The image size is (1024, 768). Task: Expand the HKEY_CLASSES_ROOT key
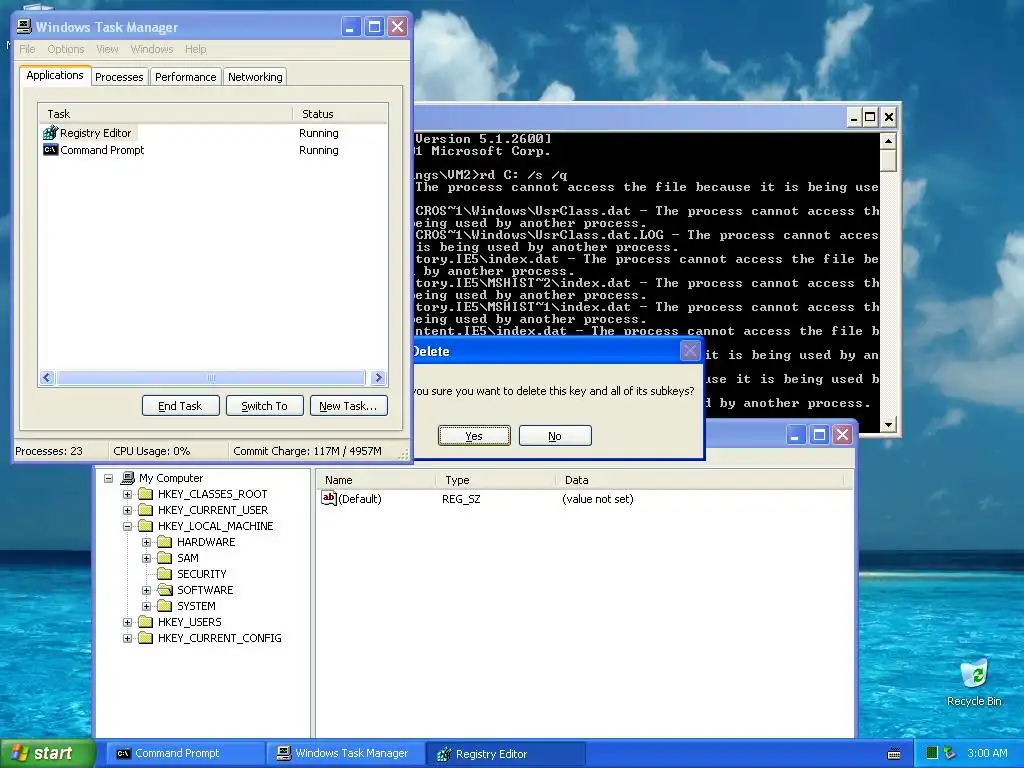tap(127, 494)
